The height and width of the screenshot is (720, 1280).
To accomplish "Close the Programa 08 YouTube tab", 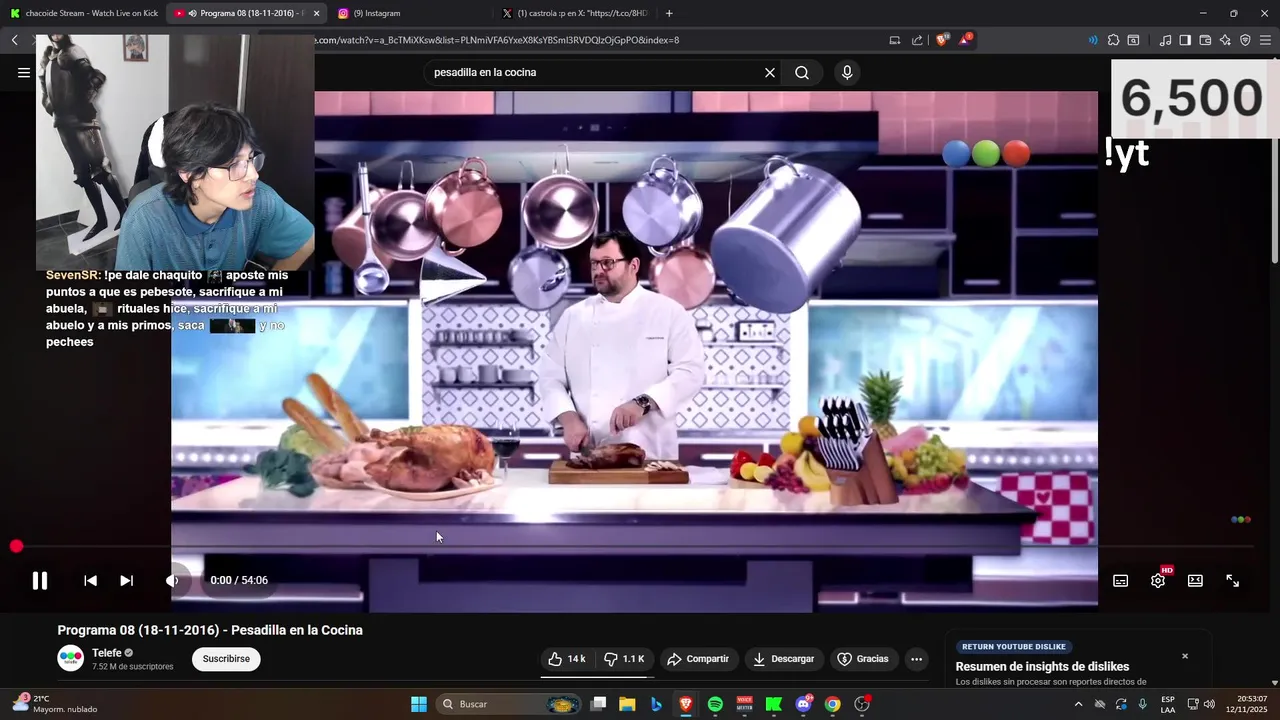I will coord(316,13).
